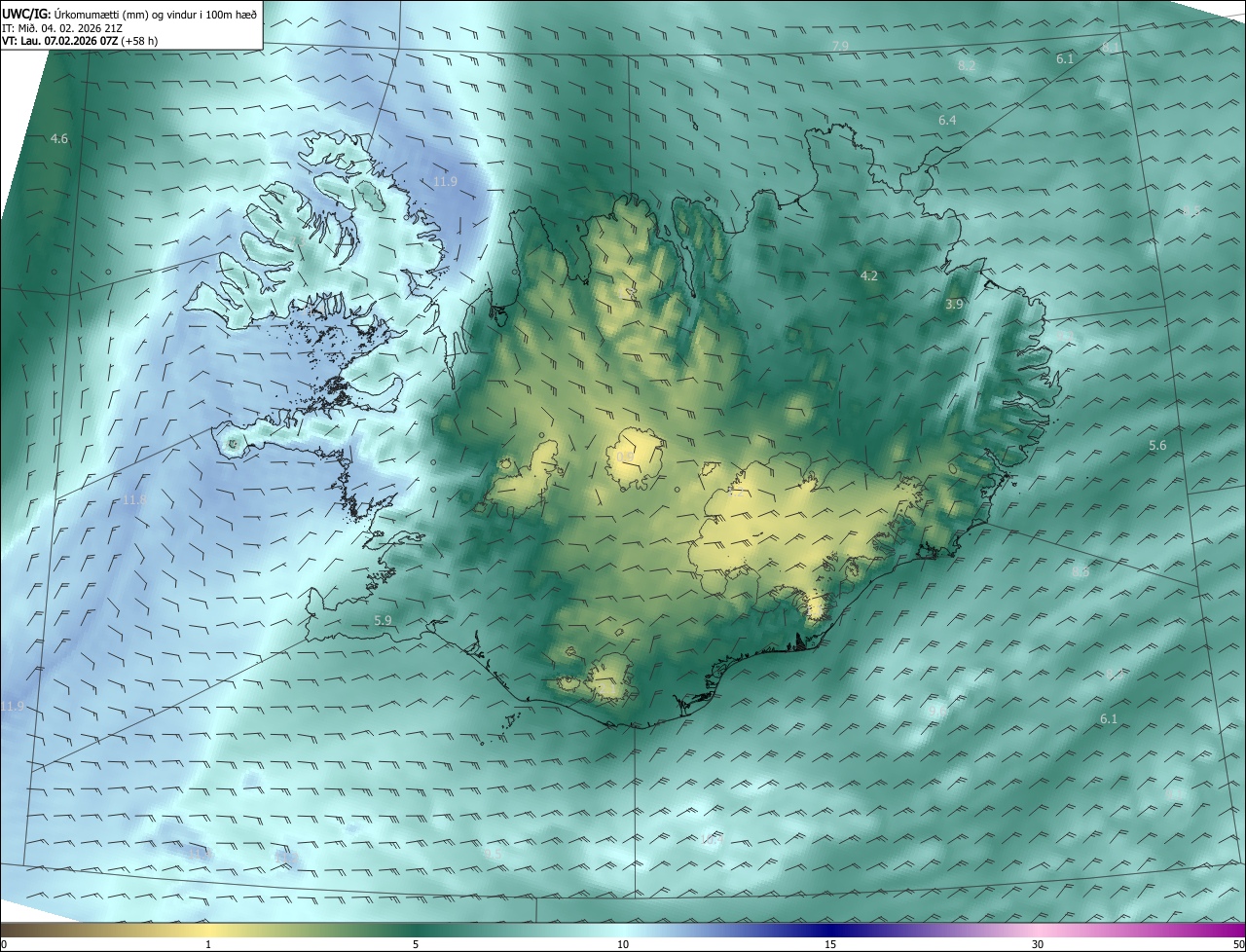Click the 5.6 value label on the map

[x=1157, y=446]
